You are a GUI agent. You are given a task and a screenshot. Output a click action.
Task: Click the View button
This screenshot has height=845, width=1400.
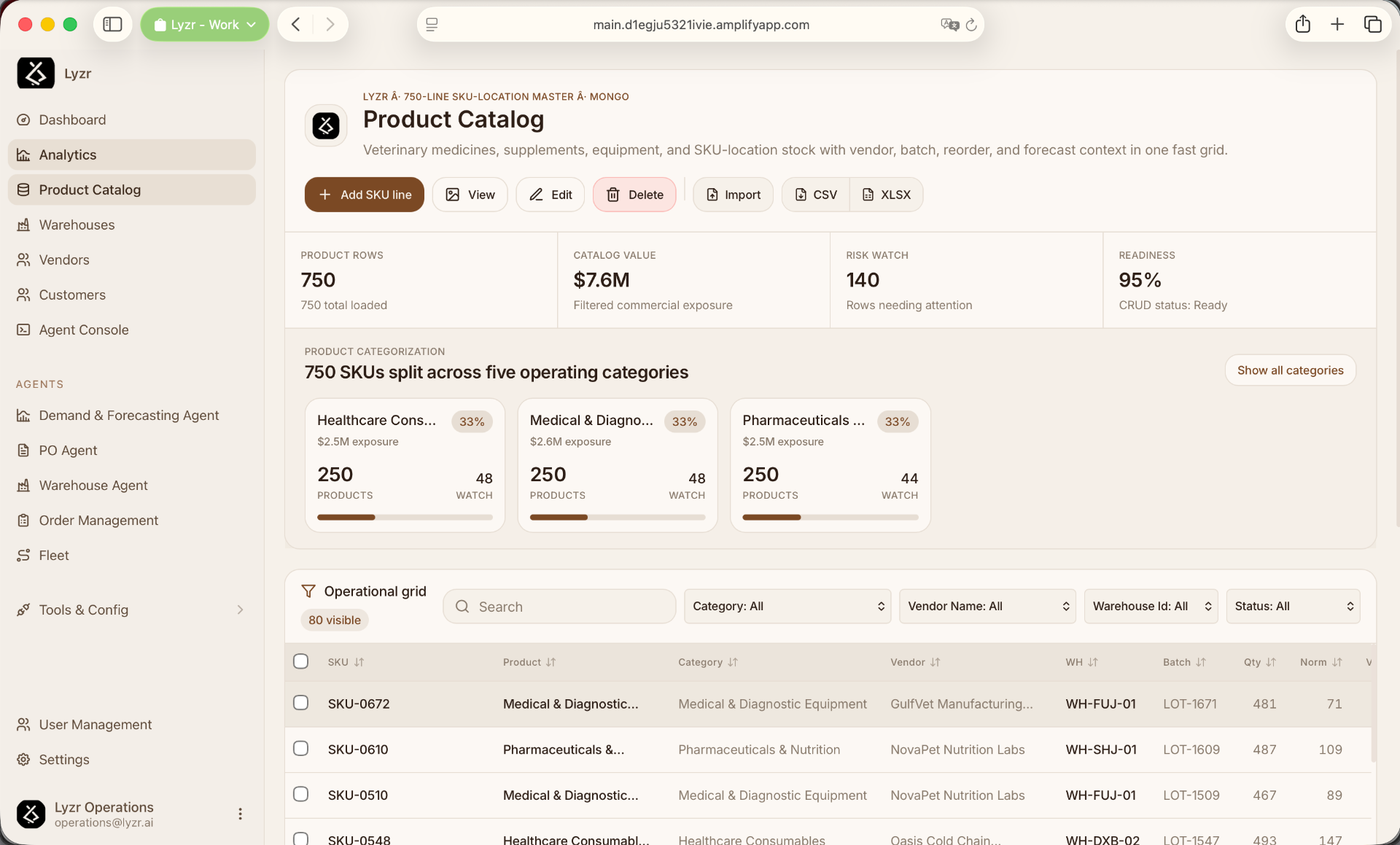click(470, 195)
